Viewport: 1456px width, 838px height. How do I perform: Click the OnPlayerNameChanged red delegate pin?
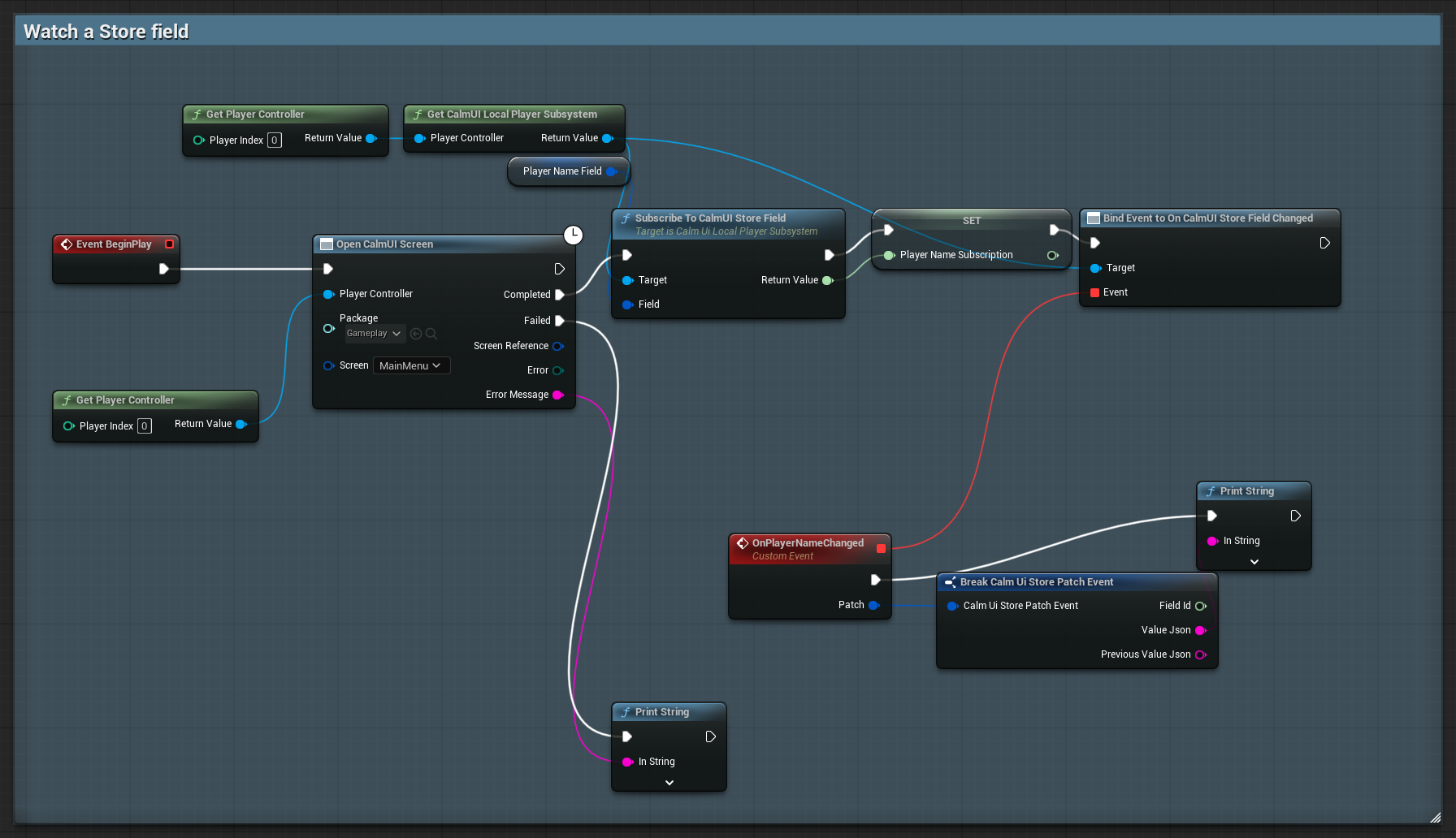pos(881,549)
